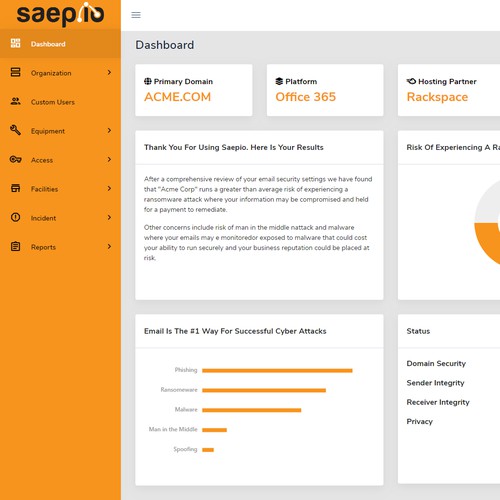Image resolution: width=500 pixels, height=500 pixels.
Task: Click the 'Phishing' chart label
Action: [186, 370]
